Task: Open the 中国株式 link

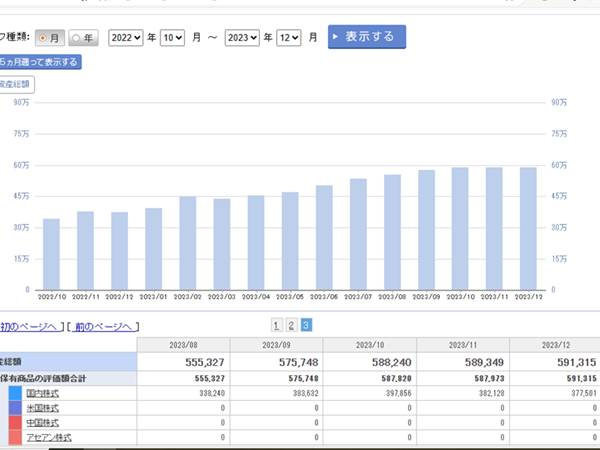Action: coord(41,423)
